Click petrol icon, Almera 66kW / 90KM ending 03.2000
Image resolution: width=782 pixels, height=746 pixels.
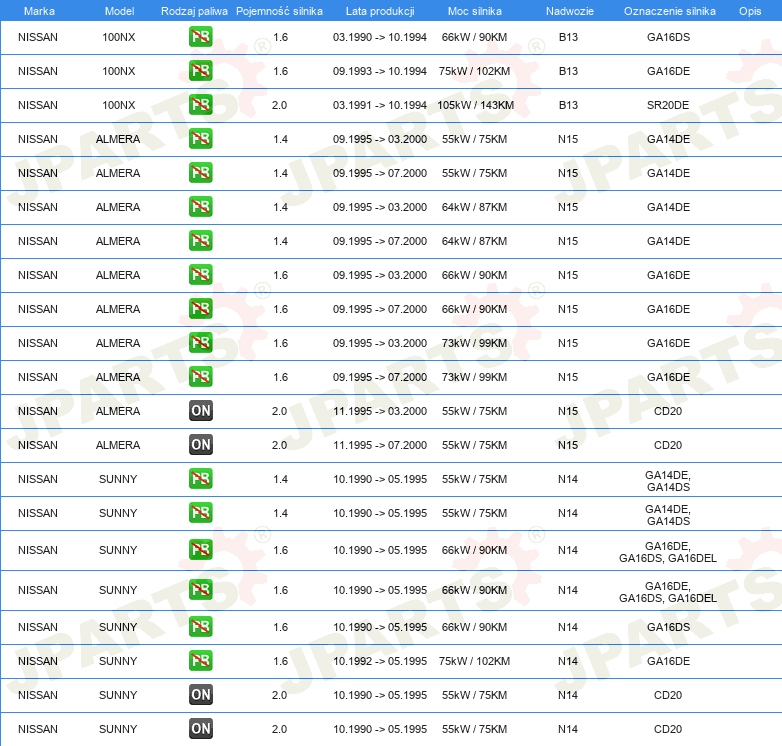(x=200, y=275)
